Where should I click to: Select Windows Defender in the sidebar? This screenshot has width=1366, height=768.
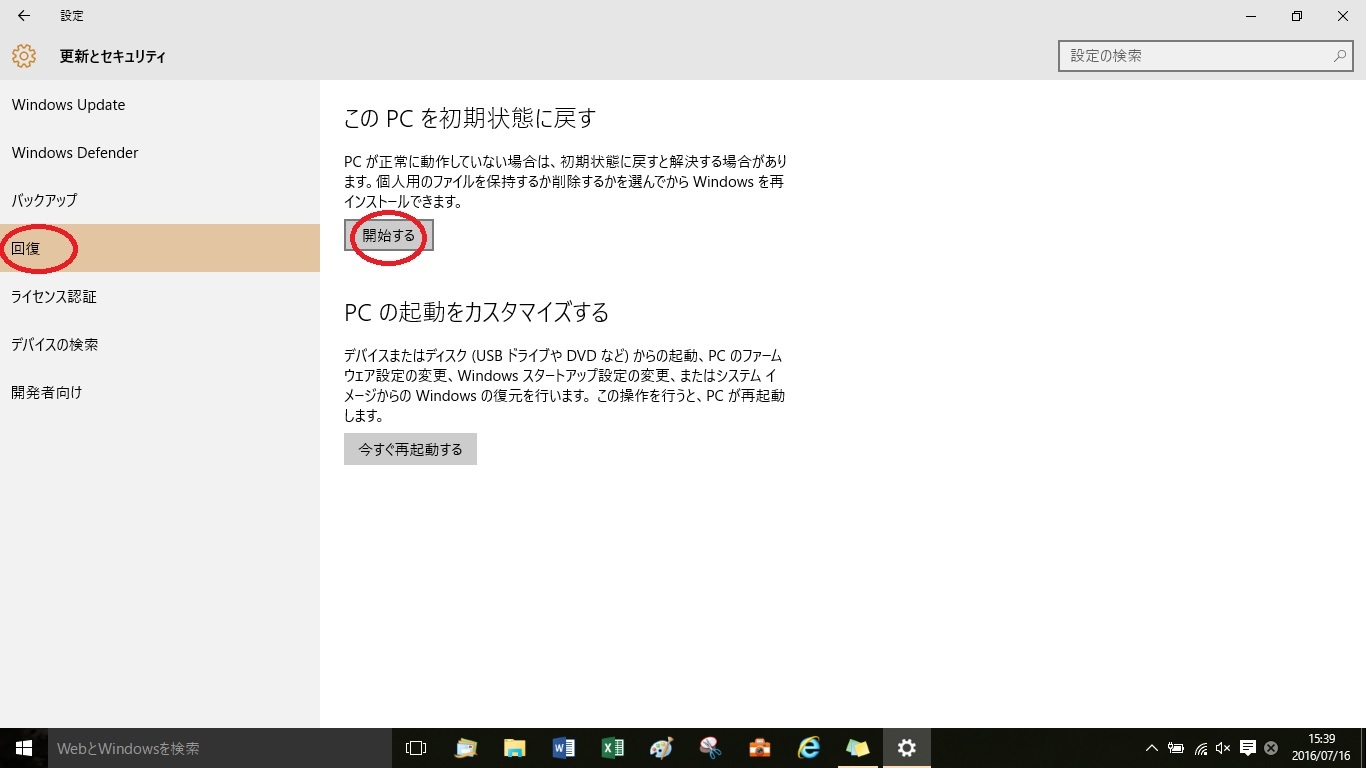[160, 153]
